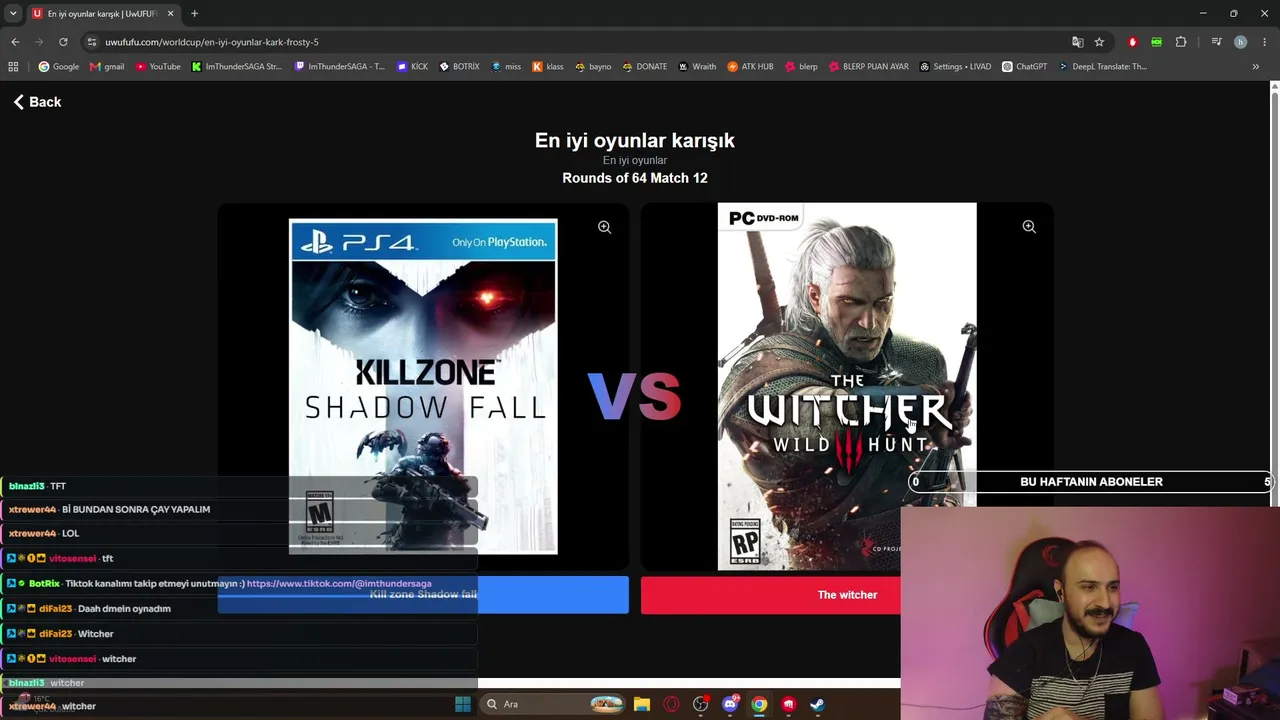
Task: Open Wraith bookmark
Action: (x=697, y=67)
